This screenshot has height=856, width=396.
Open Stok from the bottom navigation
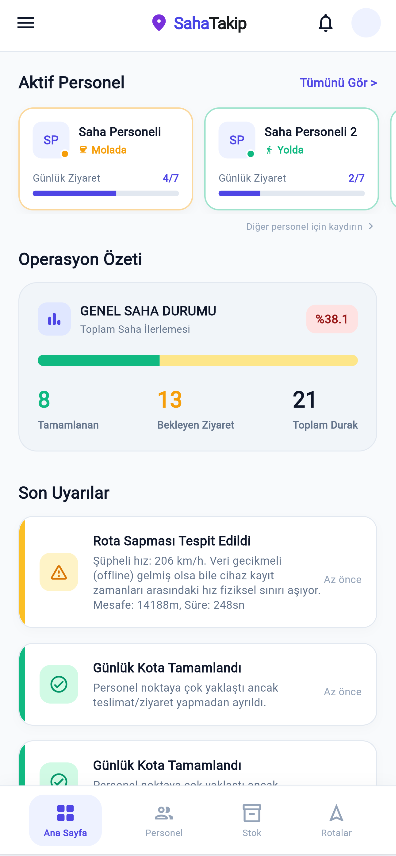coord(252,821)
